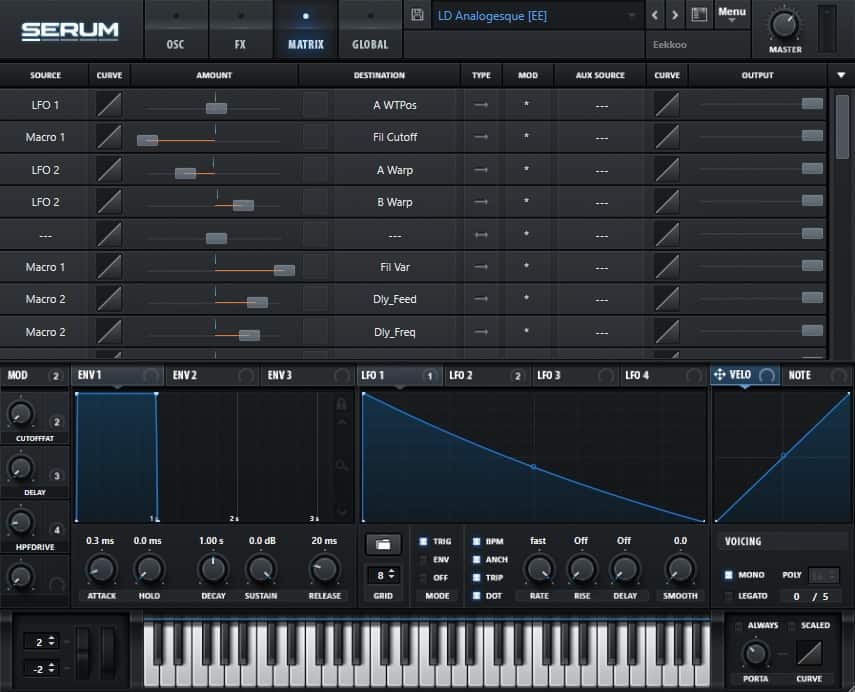Select the ENV 2 tab
Image resolution: width=855 pixels, height=692 pixels.
tap(213, 375)
